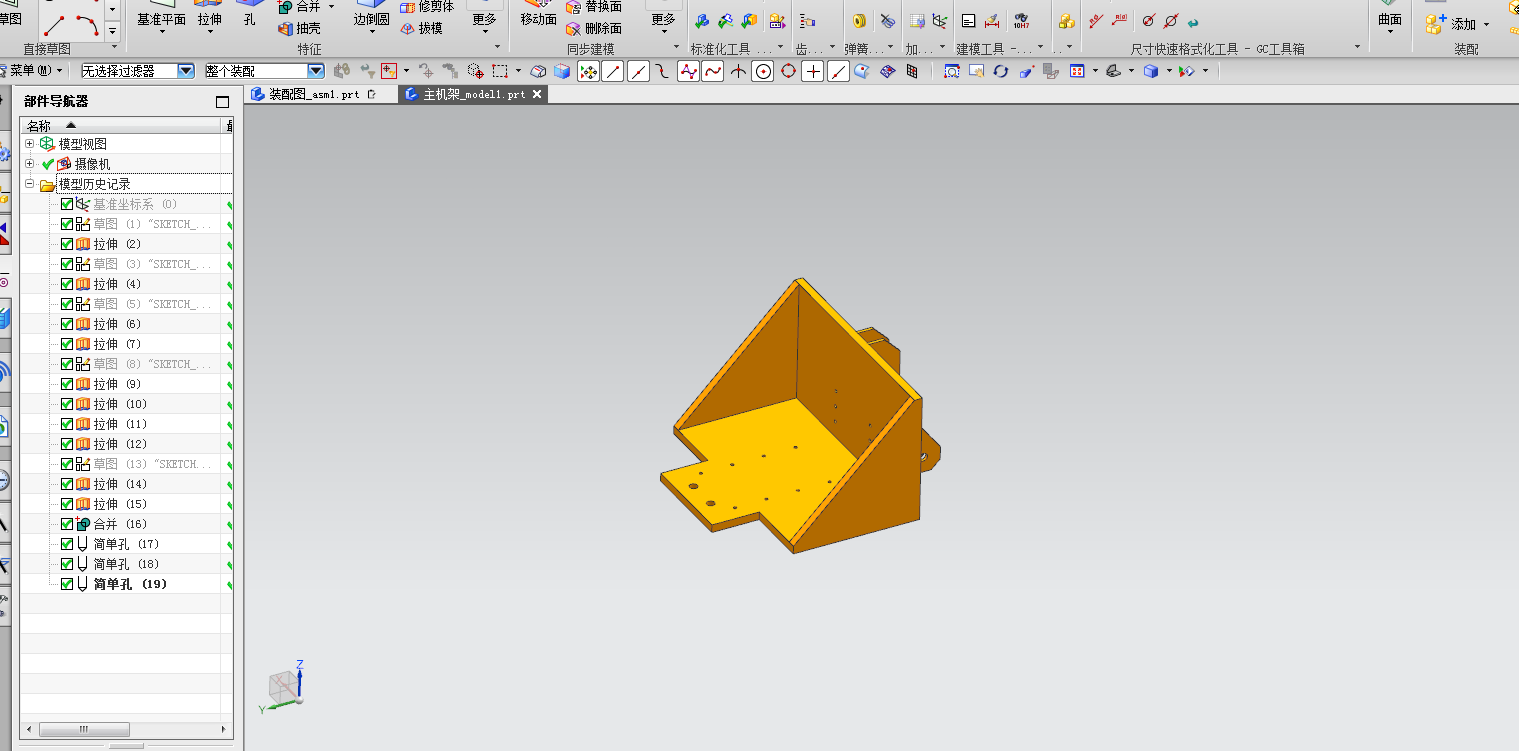Viewport: 1519px width, 751px height.
Task: Expand the 摄像机 tree node
Action: point(29,164)
